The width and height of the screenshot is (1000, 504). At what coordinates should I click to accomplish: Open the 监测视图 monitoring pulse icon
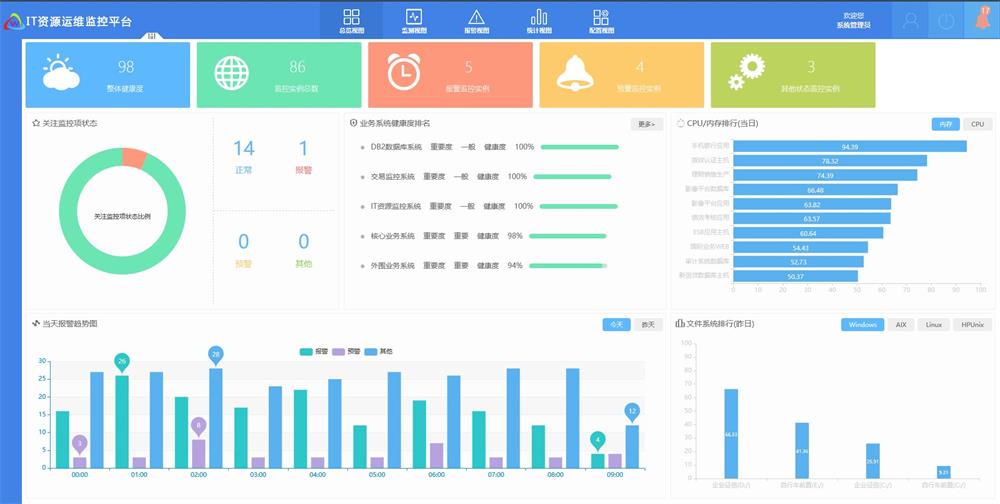pos(414,17)
